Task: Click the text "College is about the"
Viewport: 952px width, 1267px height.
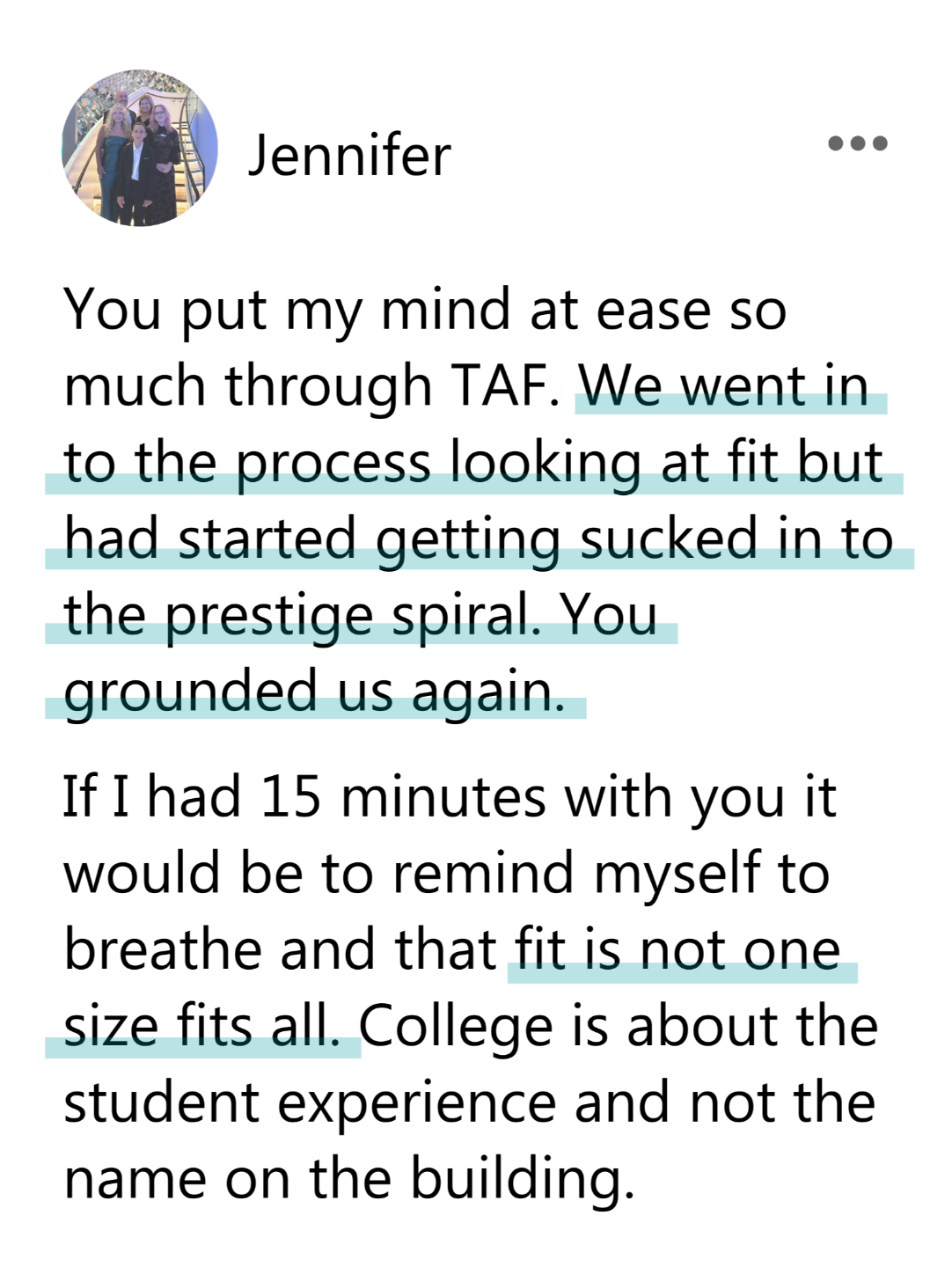Action: tap(619, 1026)
